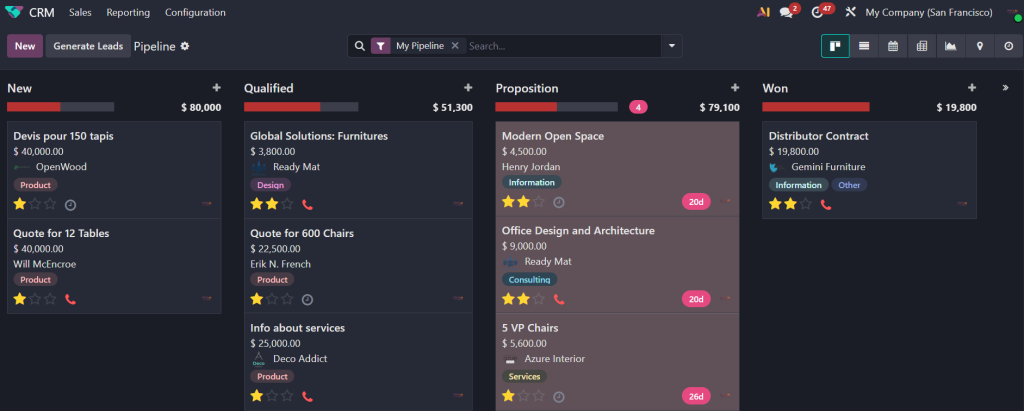Click Other tag on Distributor Contract
This screenshot has height=411, width=1024.
[849, 185]
